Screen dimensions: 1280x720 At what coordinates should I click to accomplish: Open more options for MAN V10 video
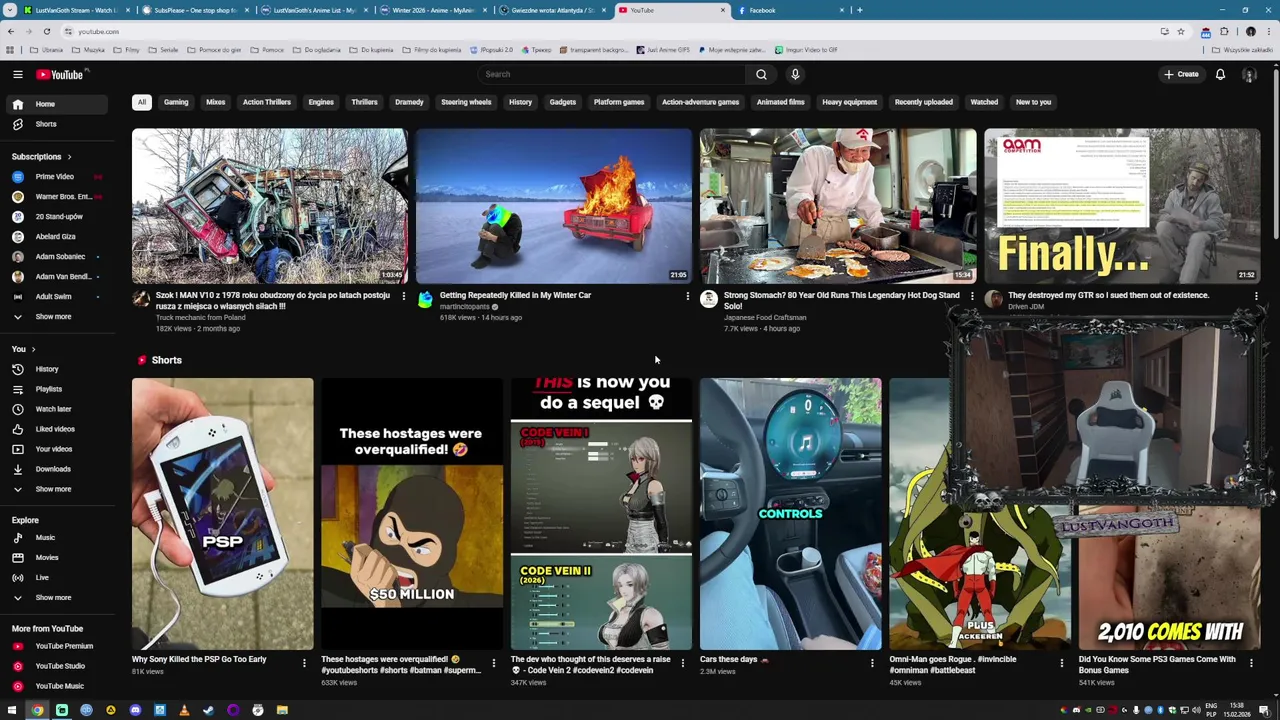point(403,296)
